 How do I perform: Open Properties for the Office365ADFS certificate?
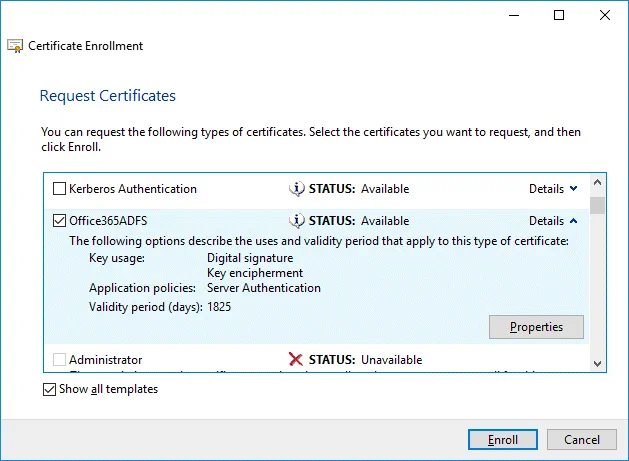[x=536, y=327]
